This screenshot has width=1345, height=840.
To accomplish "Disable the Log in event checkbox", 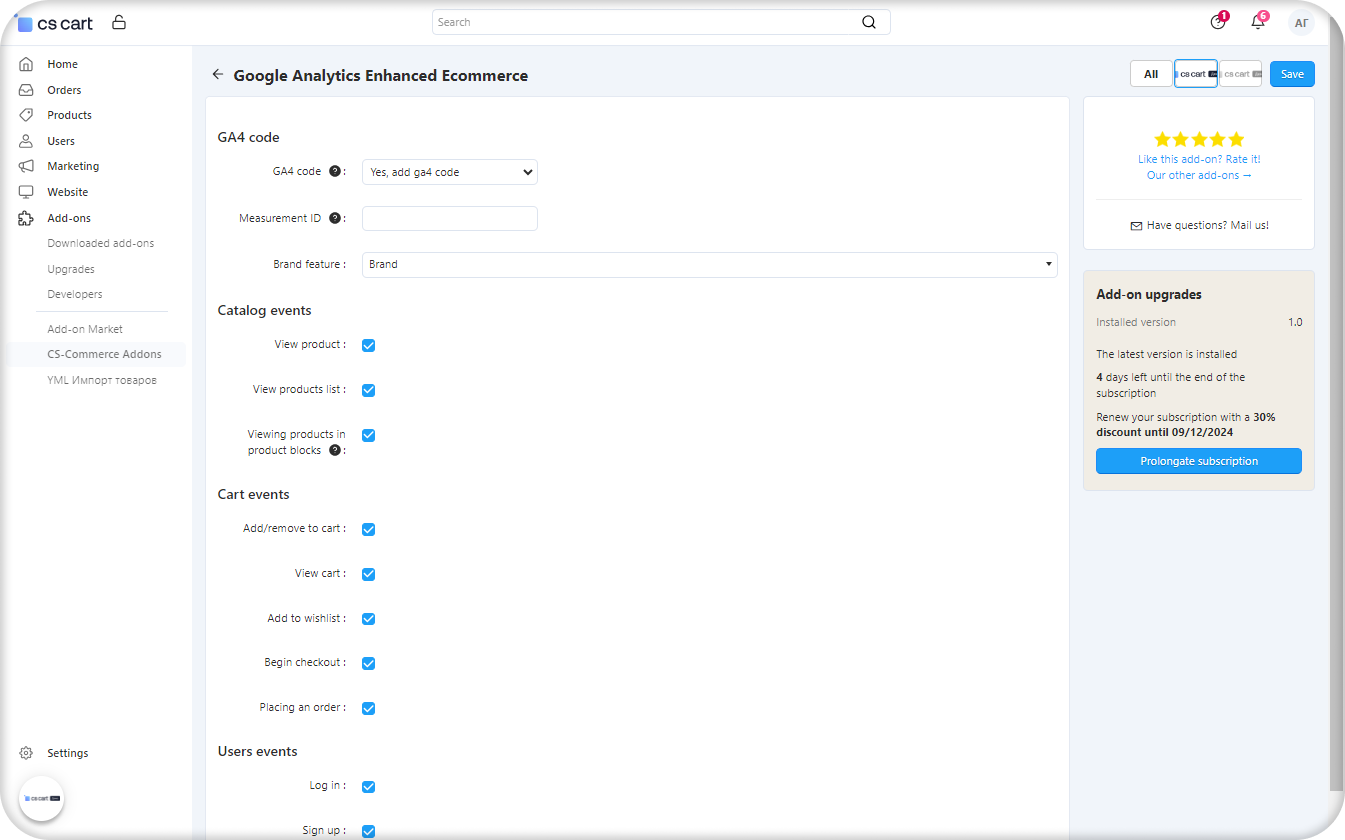I will 368,786.
